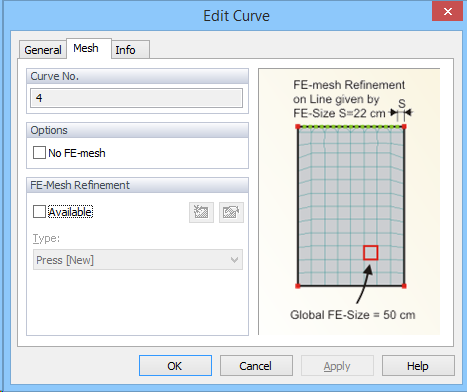Switch to the General tab
Screen dimensions: 467x392
pos(43,50)
